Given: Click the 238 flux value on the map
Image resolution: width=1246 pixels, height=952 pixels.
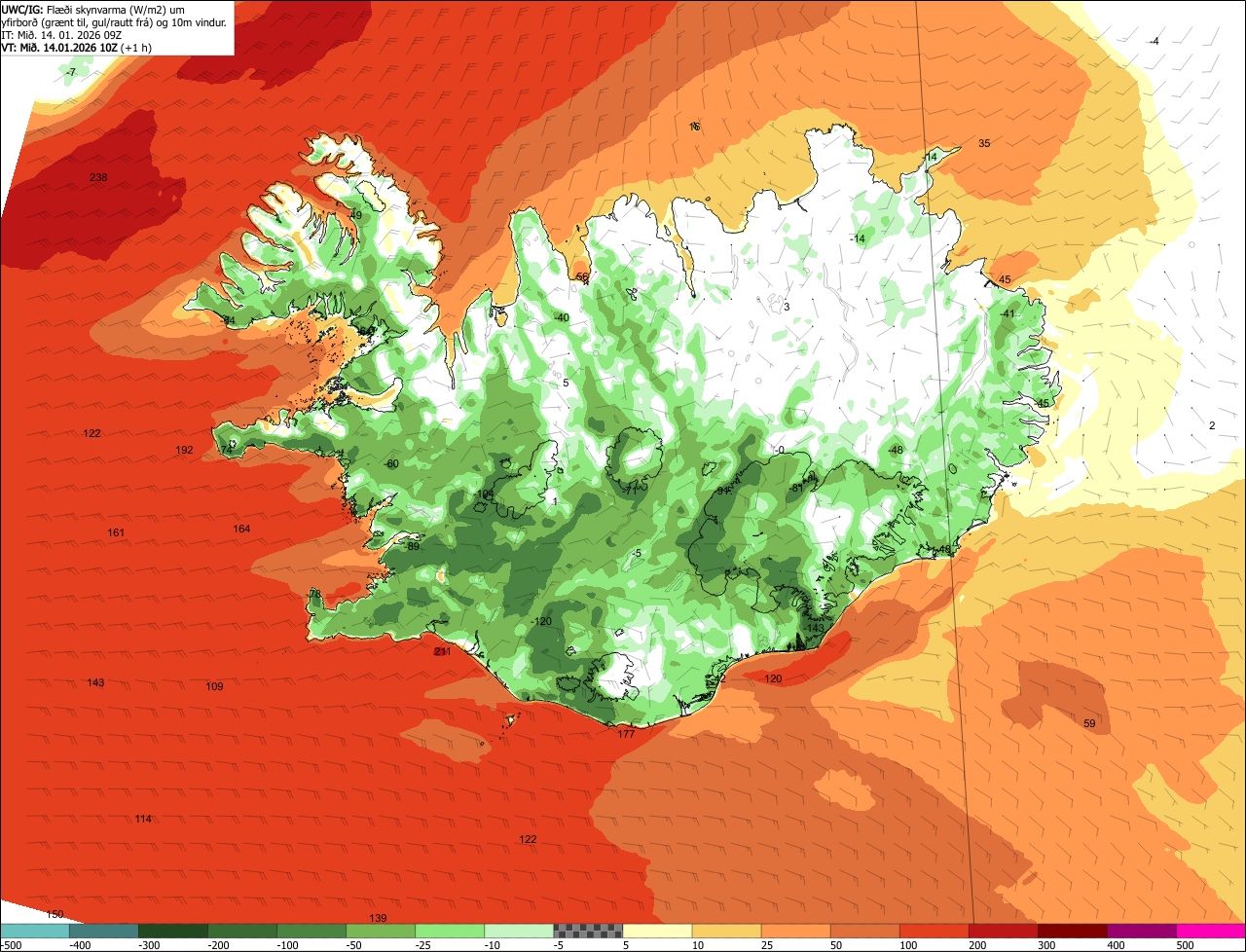Looking at the screenshot, I should click(98, 177).
